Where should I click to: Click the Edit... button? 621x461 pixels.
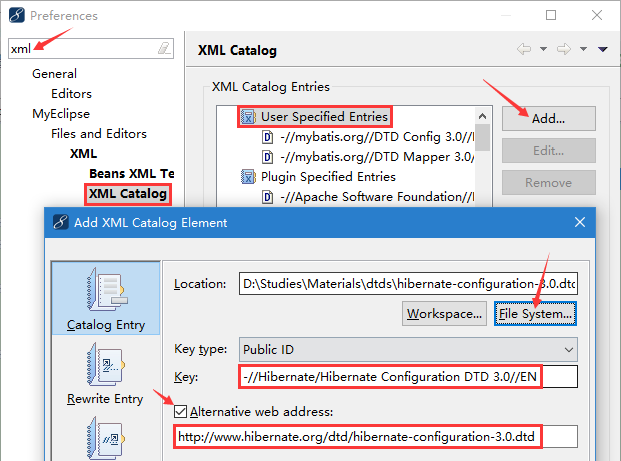point(549,150)
